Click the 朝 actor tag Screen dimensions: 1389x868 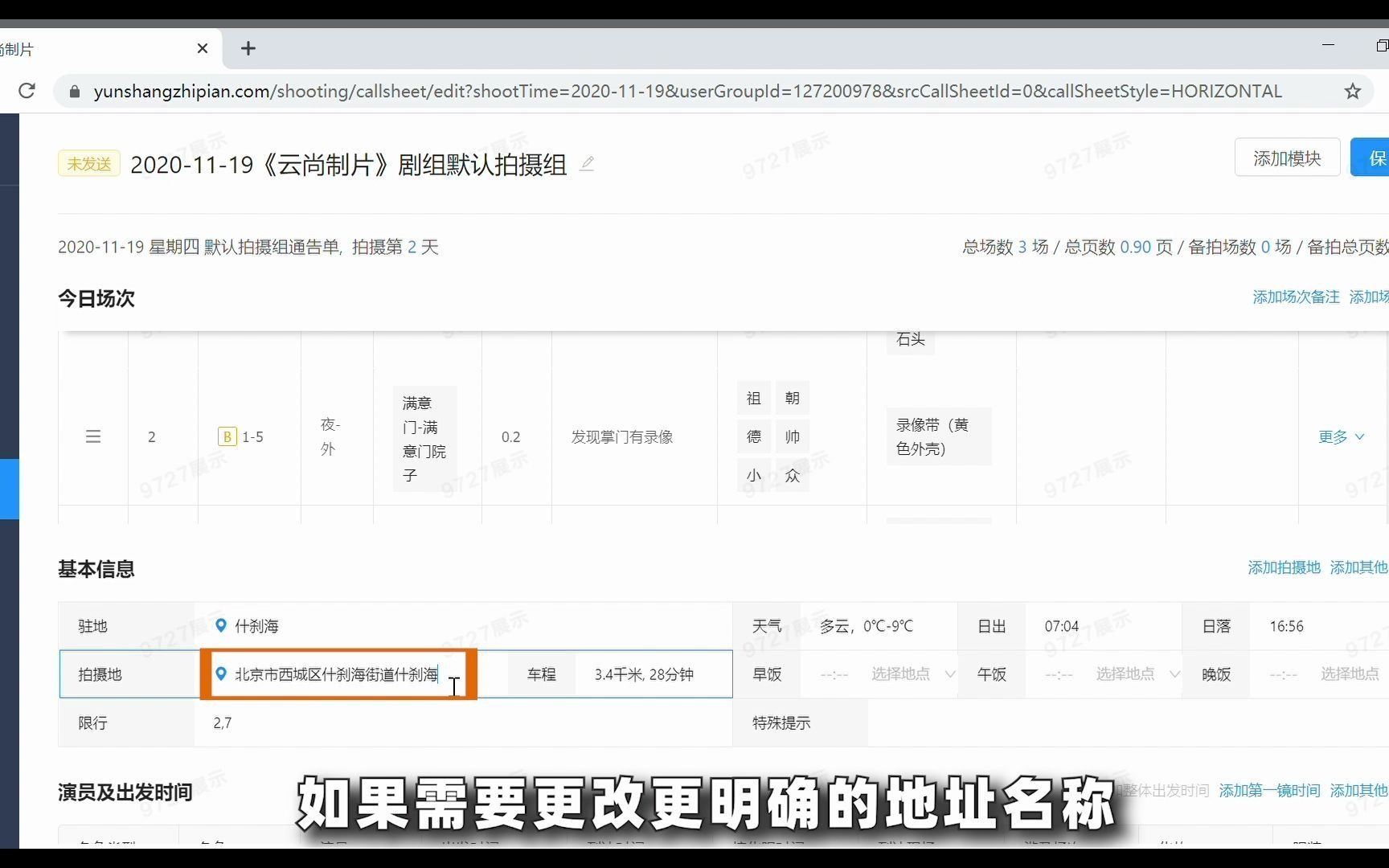click(793, 398)
